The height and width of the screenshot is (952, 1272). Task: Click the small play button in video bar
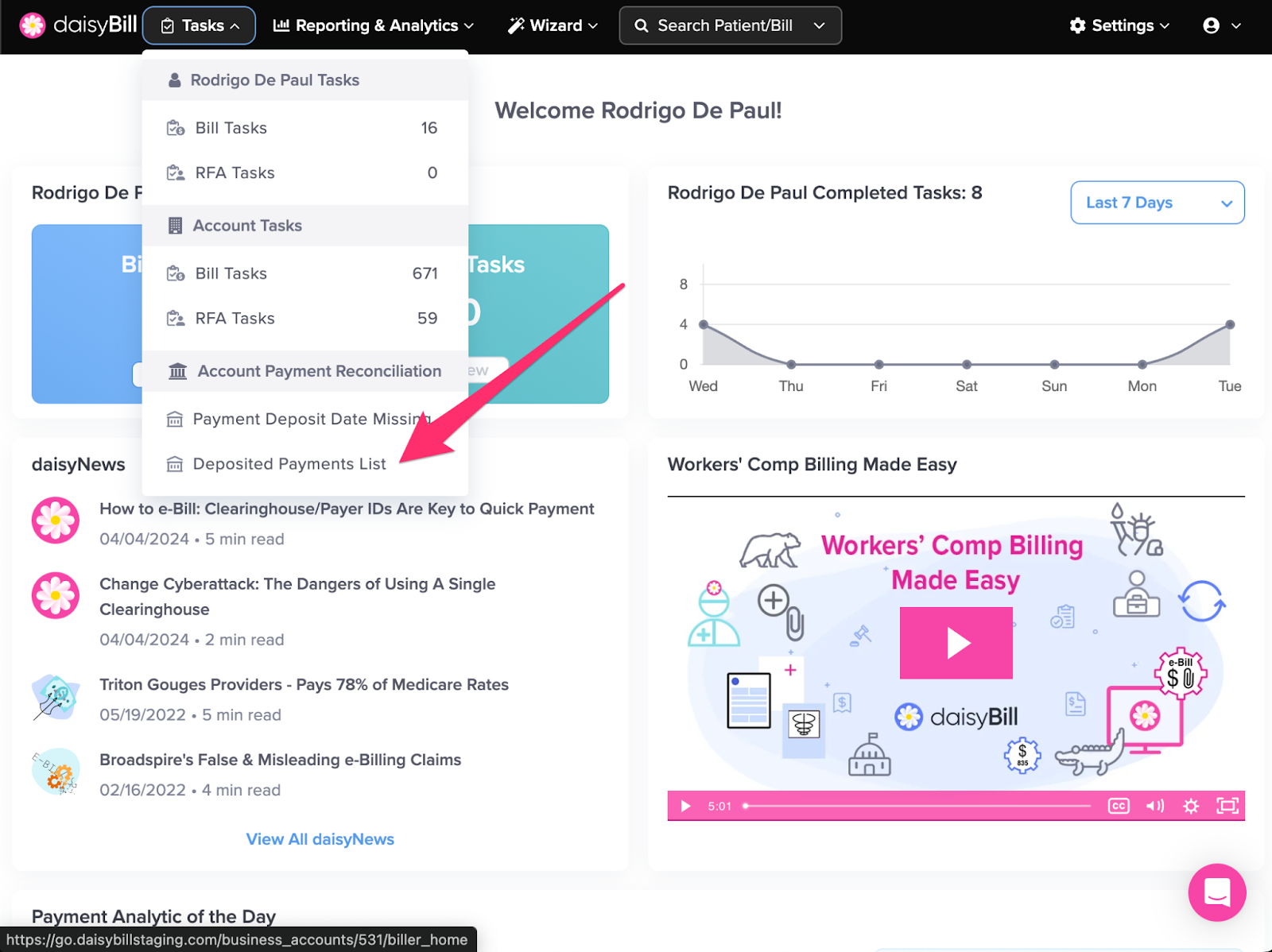click(685, 806)
